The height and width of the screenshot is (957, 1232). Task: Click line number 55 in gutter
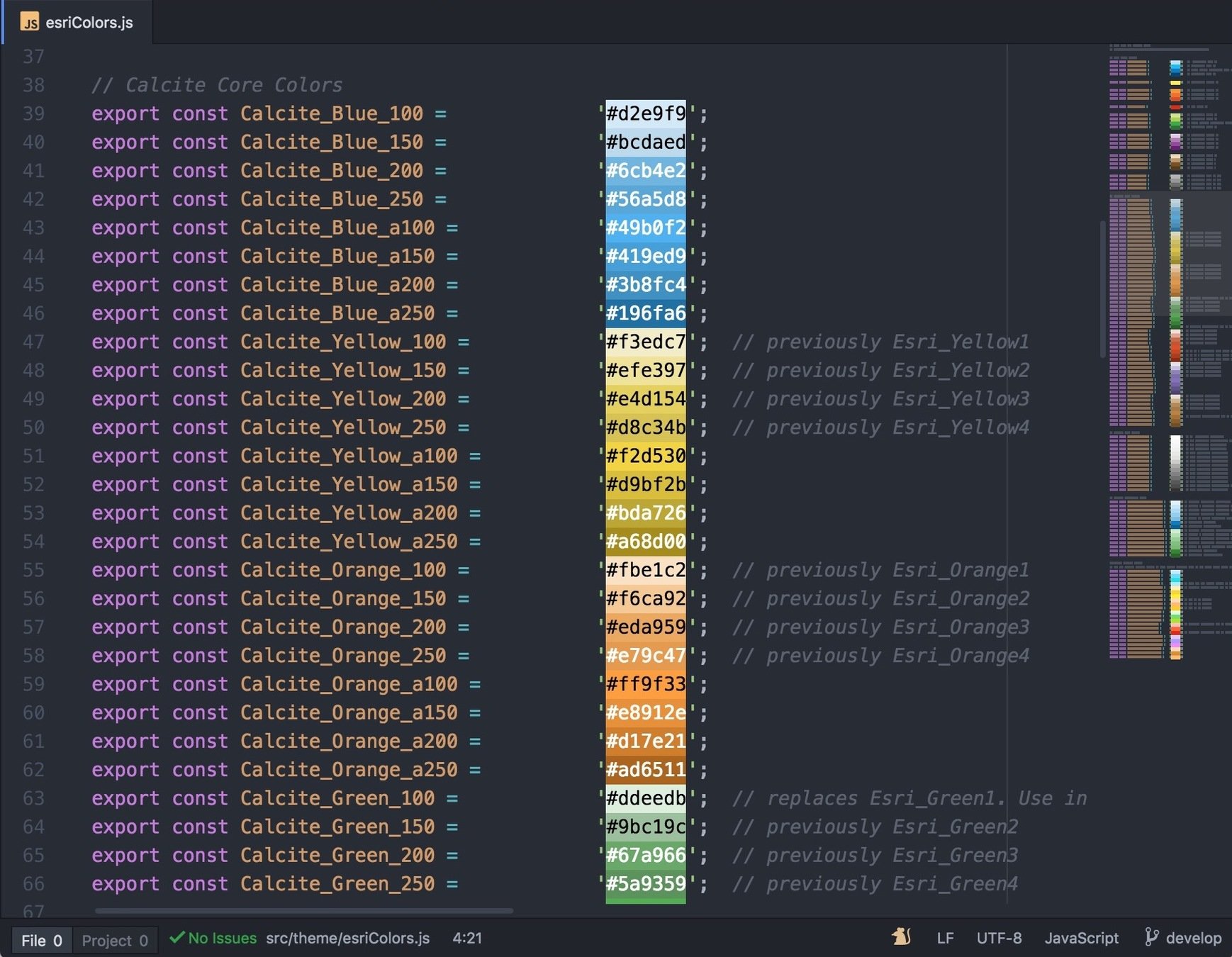(33, 570)
